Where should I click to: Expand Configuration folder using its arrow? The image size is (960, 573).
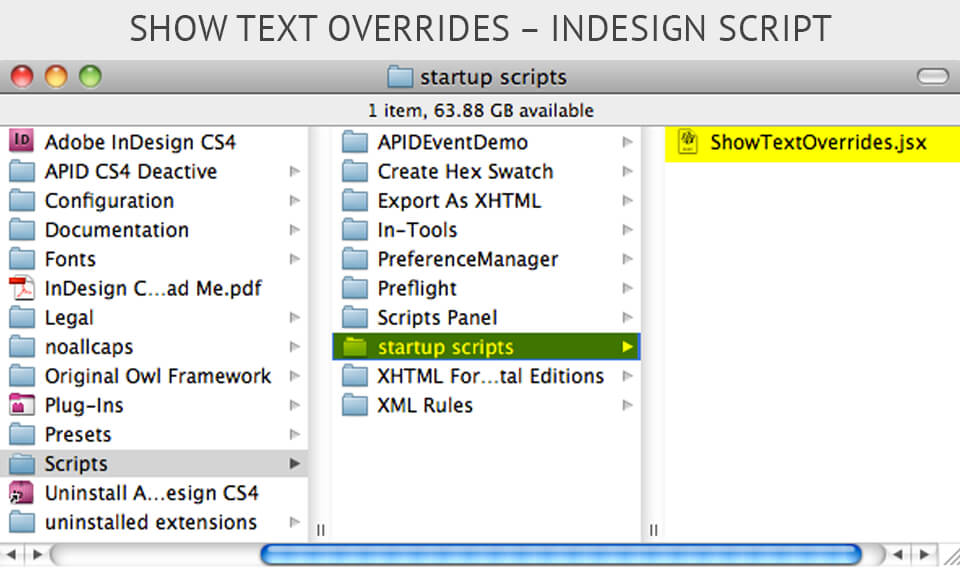tap(294, 200)
